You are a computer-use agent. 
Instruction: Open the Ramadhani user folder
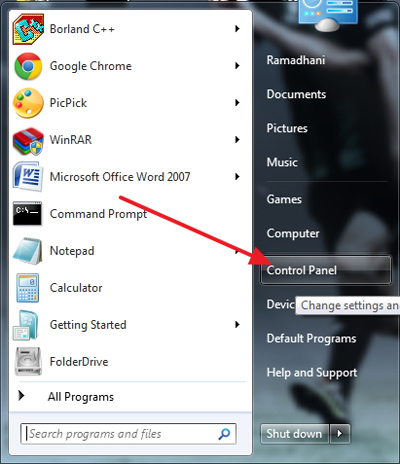tap(295, 60)
